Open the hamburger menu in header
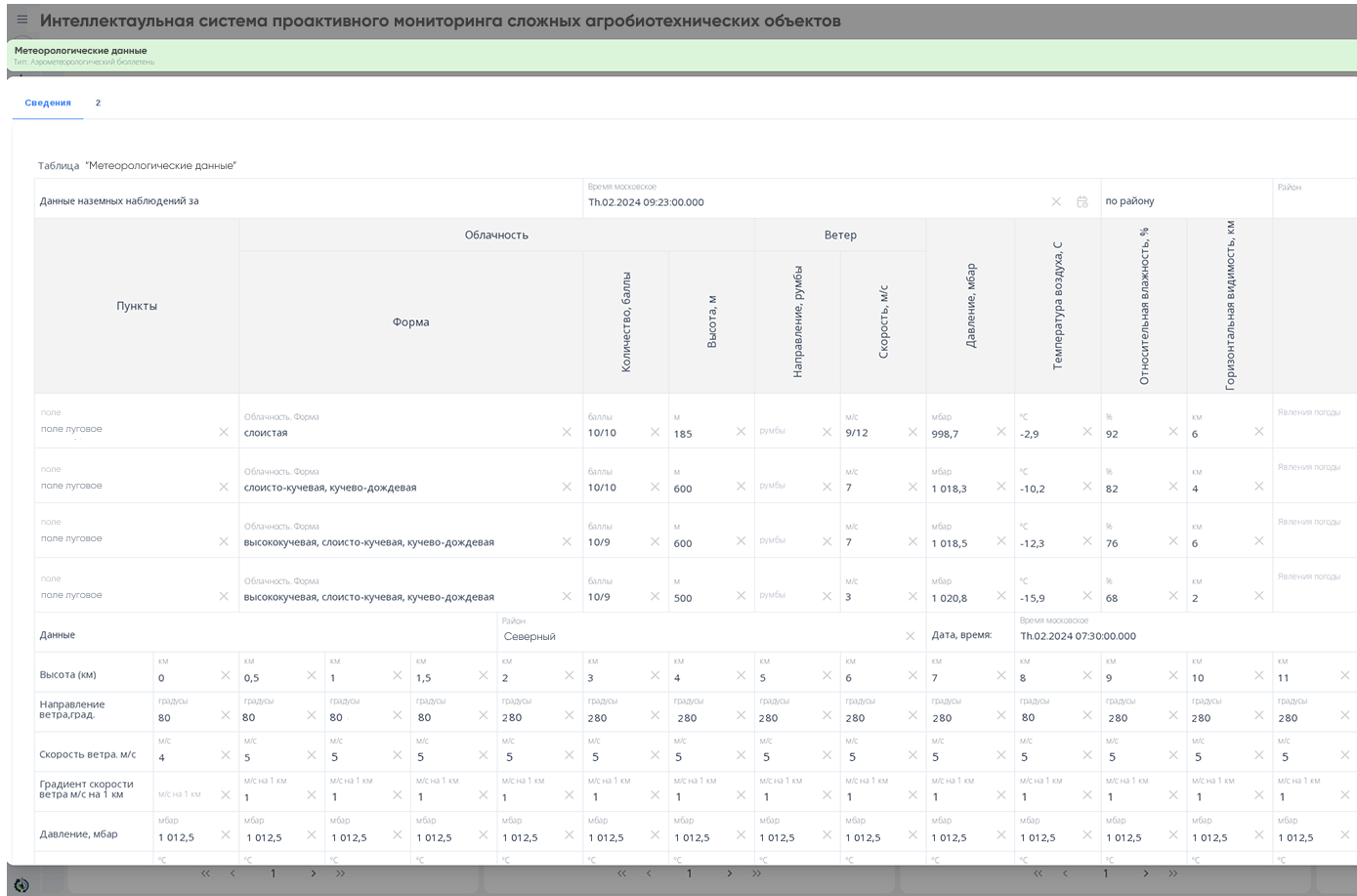This screenshot has height=896, width=1357. tap(22, 21)
